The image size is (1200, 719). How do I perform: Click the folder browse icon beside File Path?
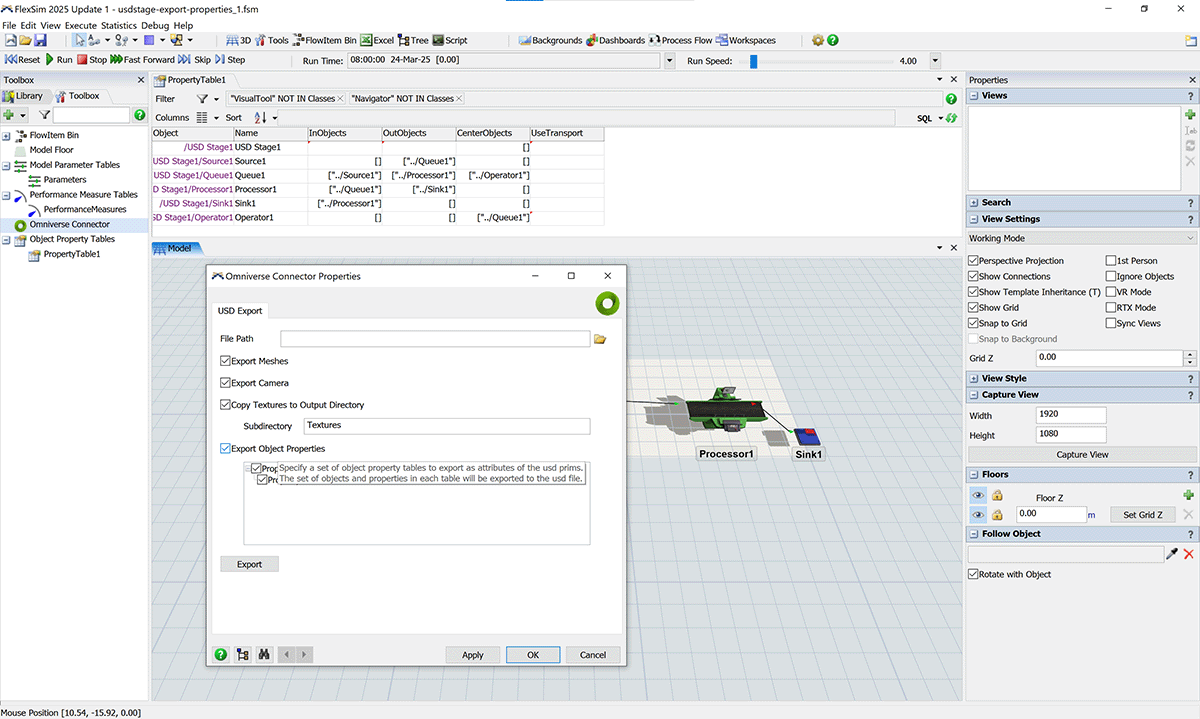[600, 339]
